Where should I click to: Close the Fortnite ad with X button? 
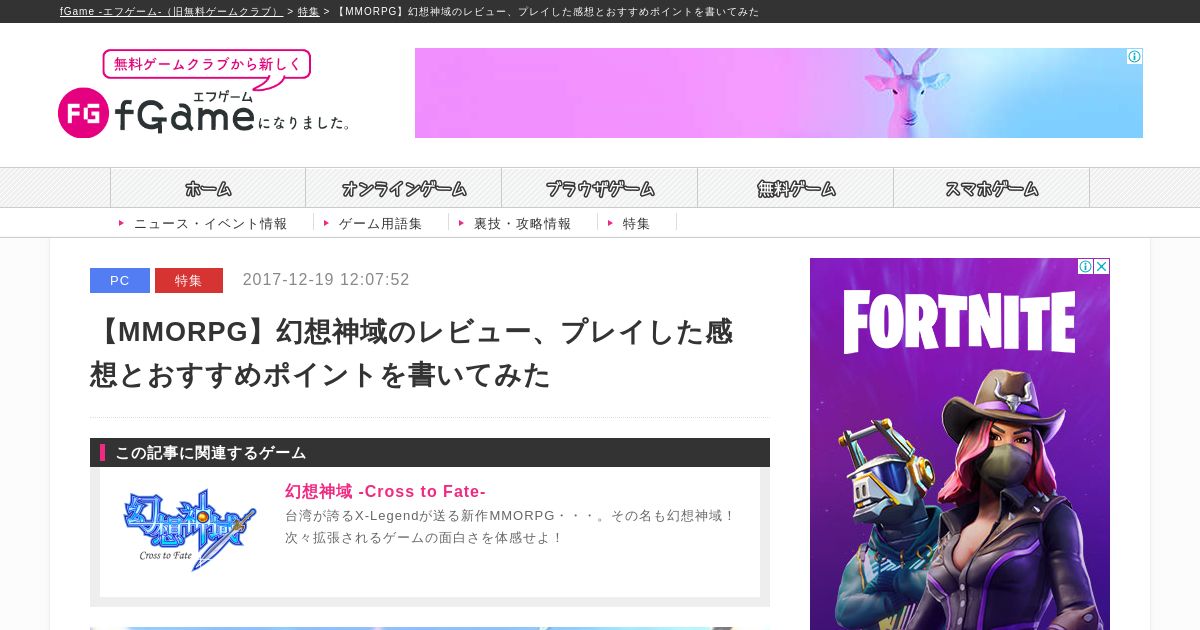coord(1101,266)
